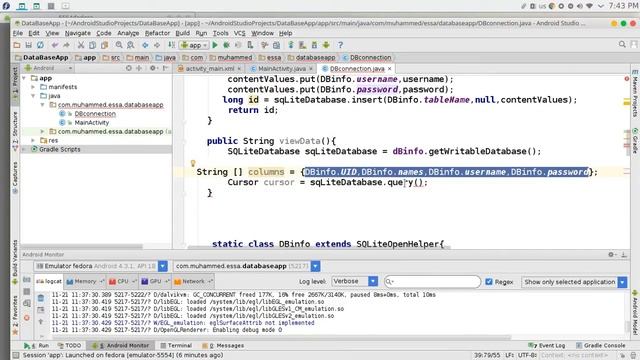Click the Open folder toolbar icon
Screen dimensions: 640x360
pos(17,45)
